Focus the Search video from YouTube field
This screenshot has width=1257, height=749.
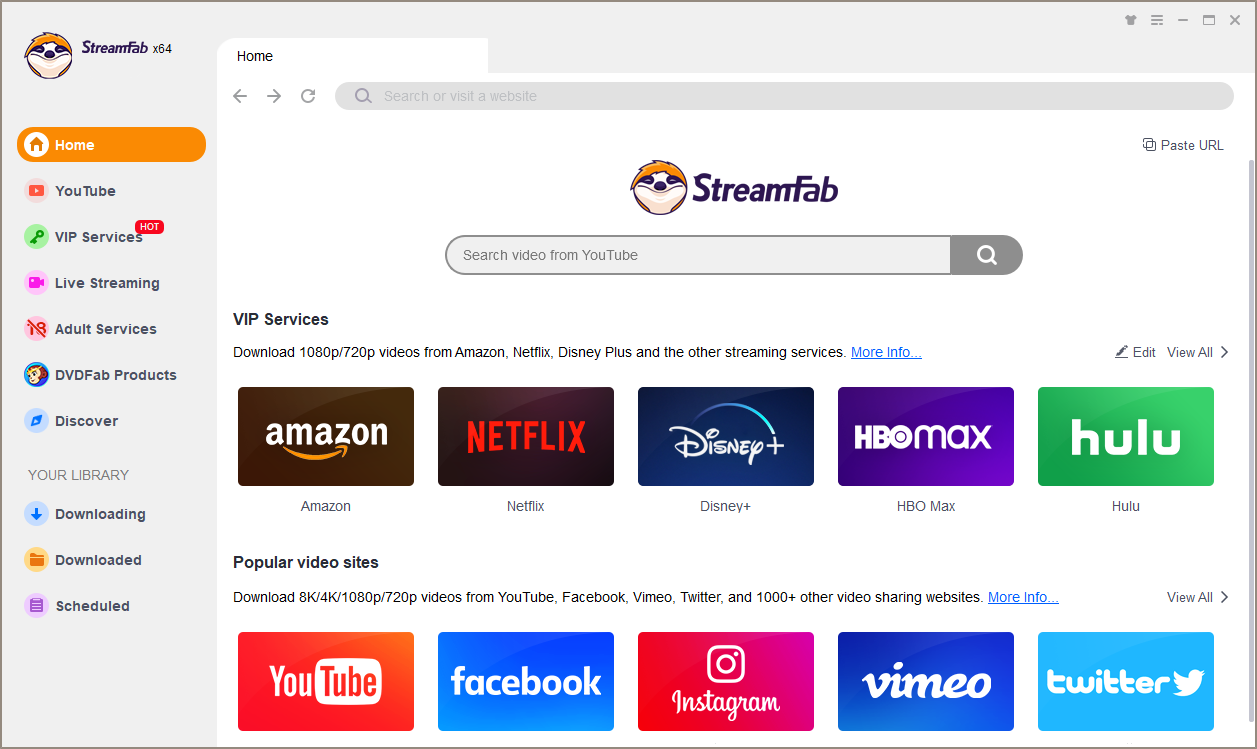(698, 255)
